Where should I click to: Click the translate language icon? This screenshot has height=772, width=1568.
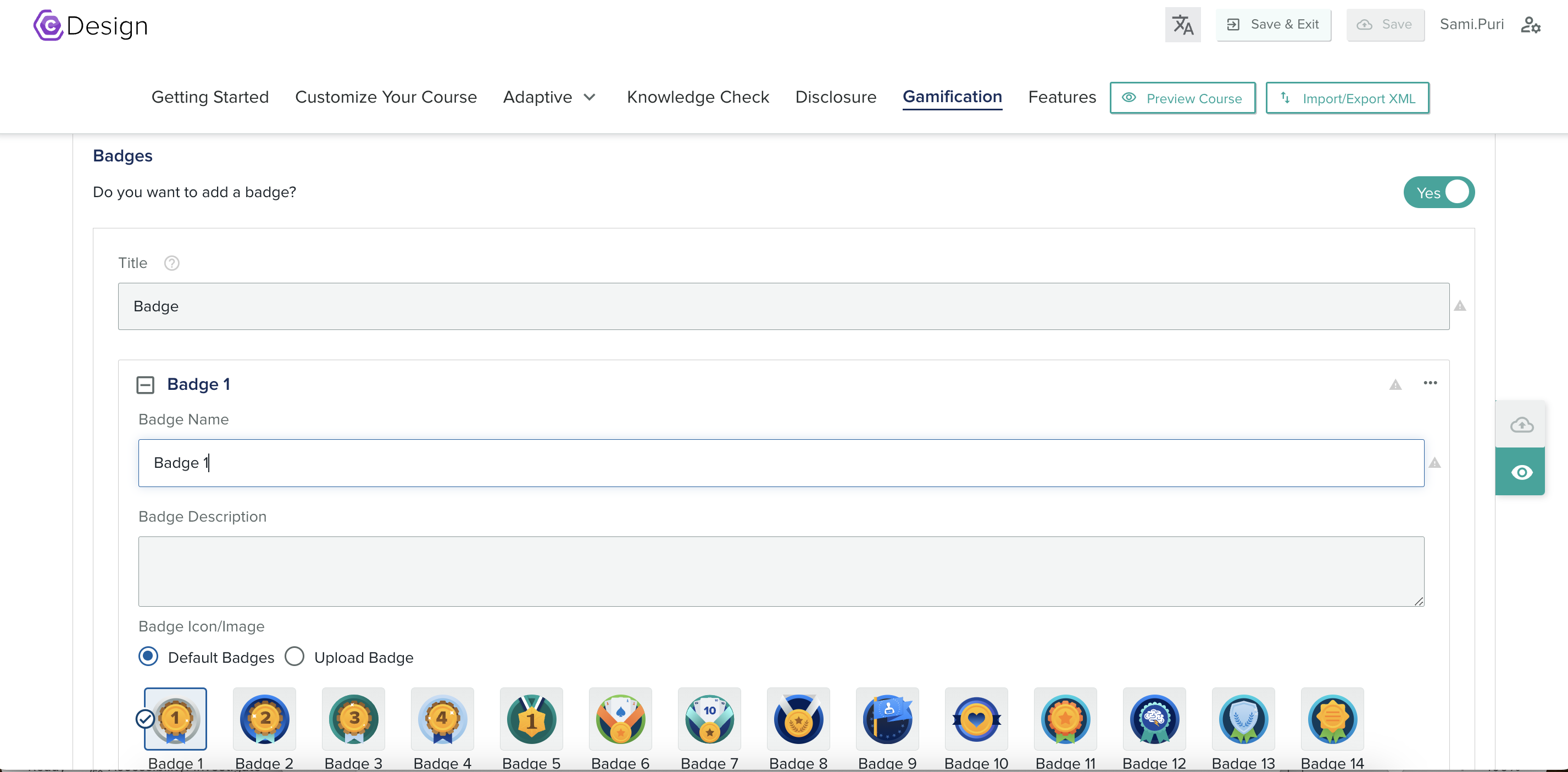1182,25
